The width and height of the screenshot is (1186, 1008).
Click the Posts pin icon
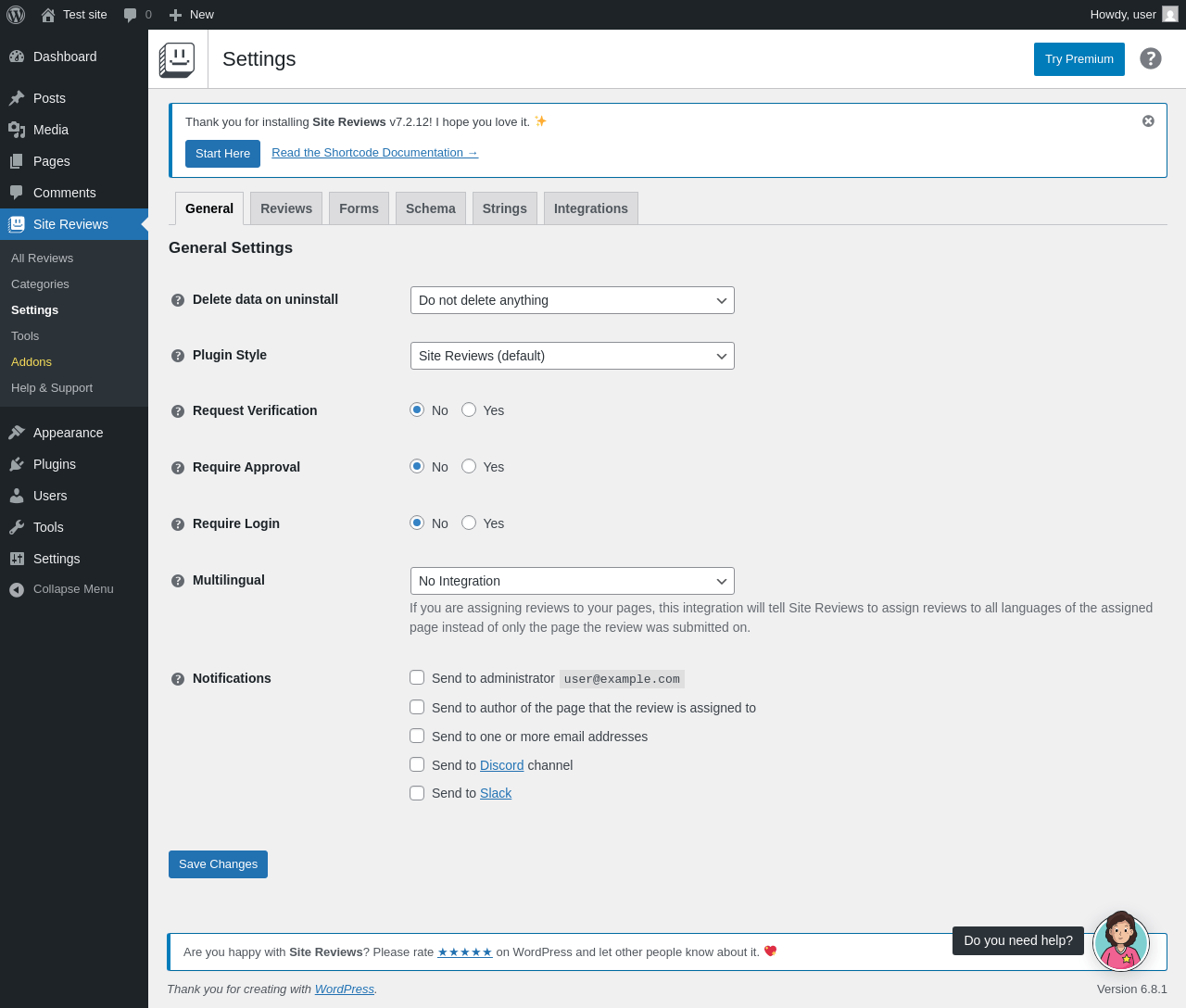click(17, 98)
